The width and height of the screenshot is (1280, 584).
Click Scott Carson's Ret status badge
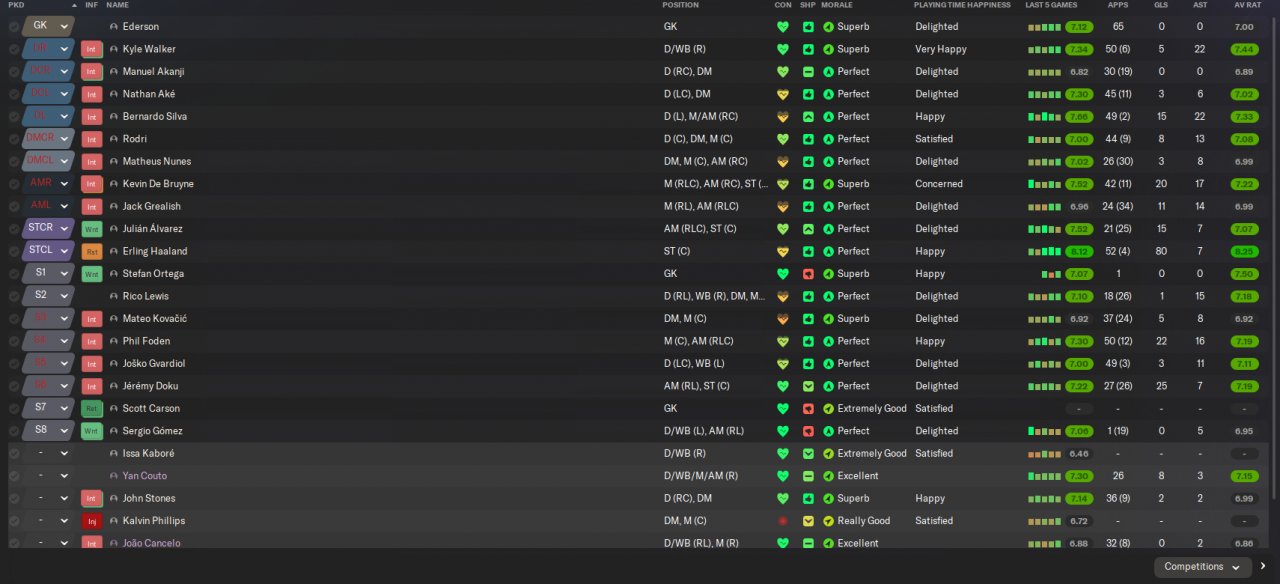click(x=92, y=408)
